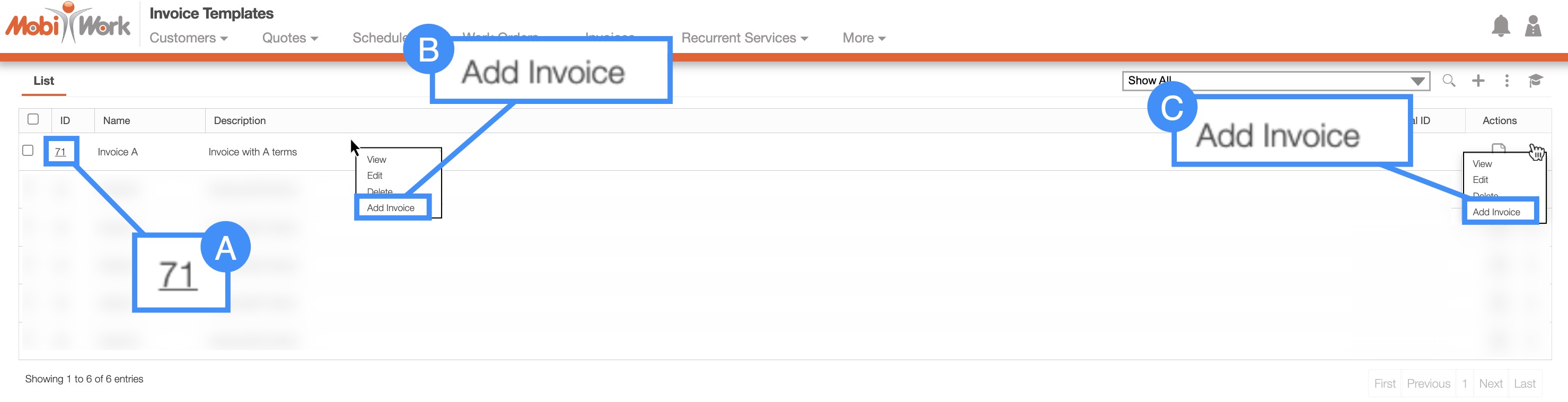The width and height of the screenshot is (1568, 402).
Task: Open the More dropdown menu
Action: click(x=863, y=38)
